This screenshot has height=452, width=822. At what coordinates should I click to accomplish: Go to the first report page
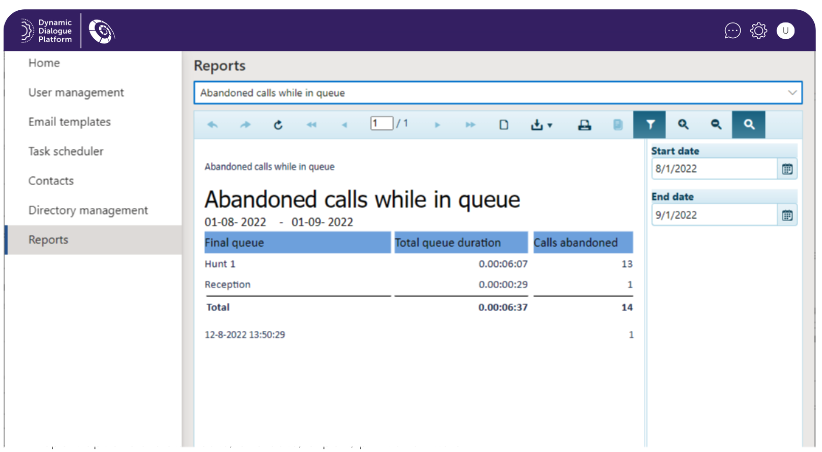(311, 125)
